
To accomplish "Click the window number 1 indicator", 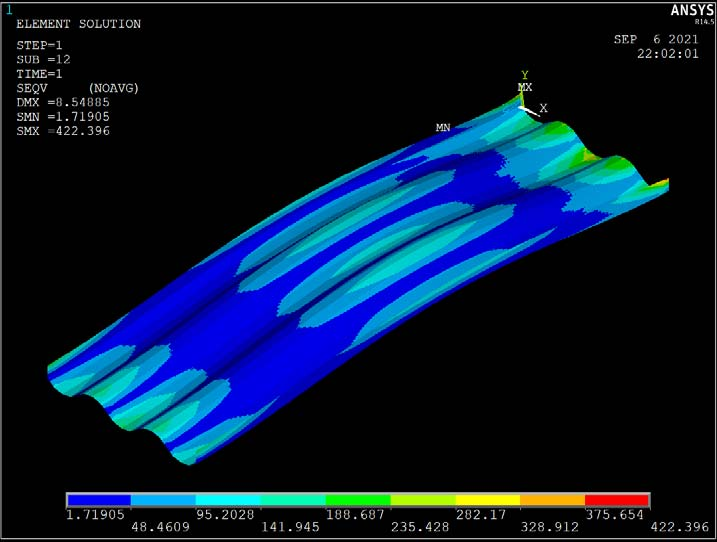I will [x=9, y=10].
